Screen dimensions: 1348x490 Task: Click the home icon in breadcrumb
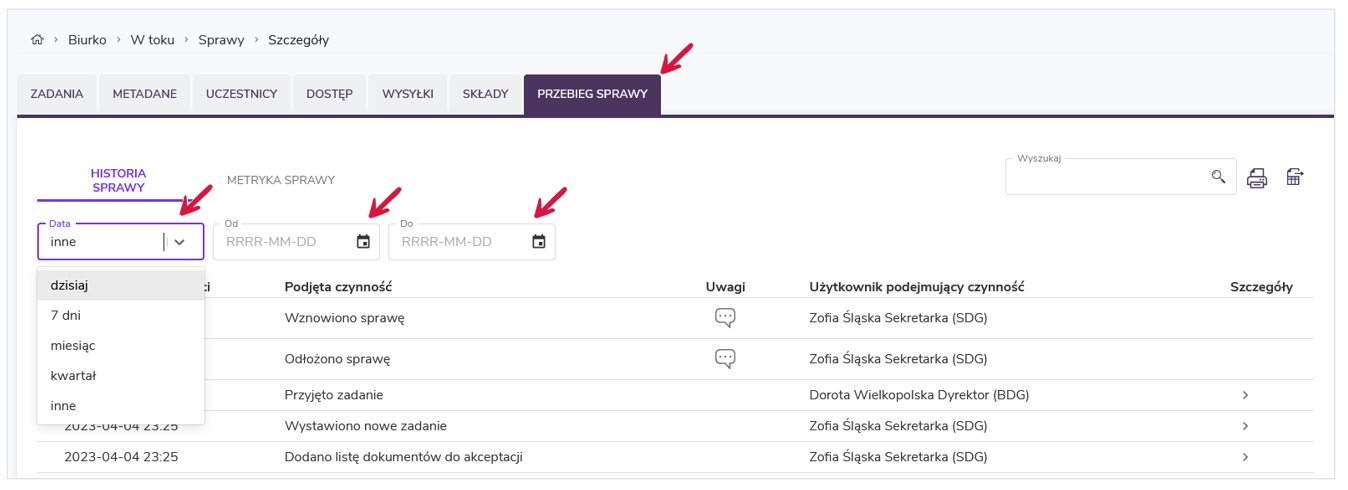(x=37, y=40)
